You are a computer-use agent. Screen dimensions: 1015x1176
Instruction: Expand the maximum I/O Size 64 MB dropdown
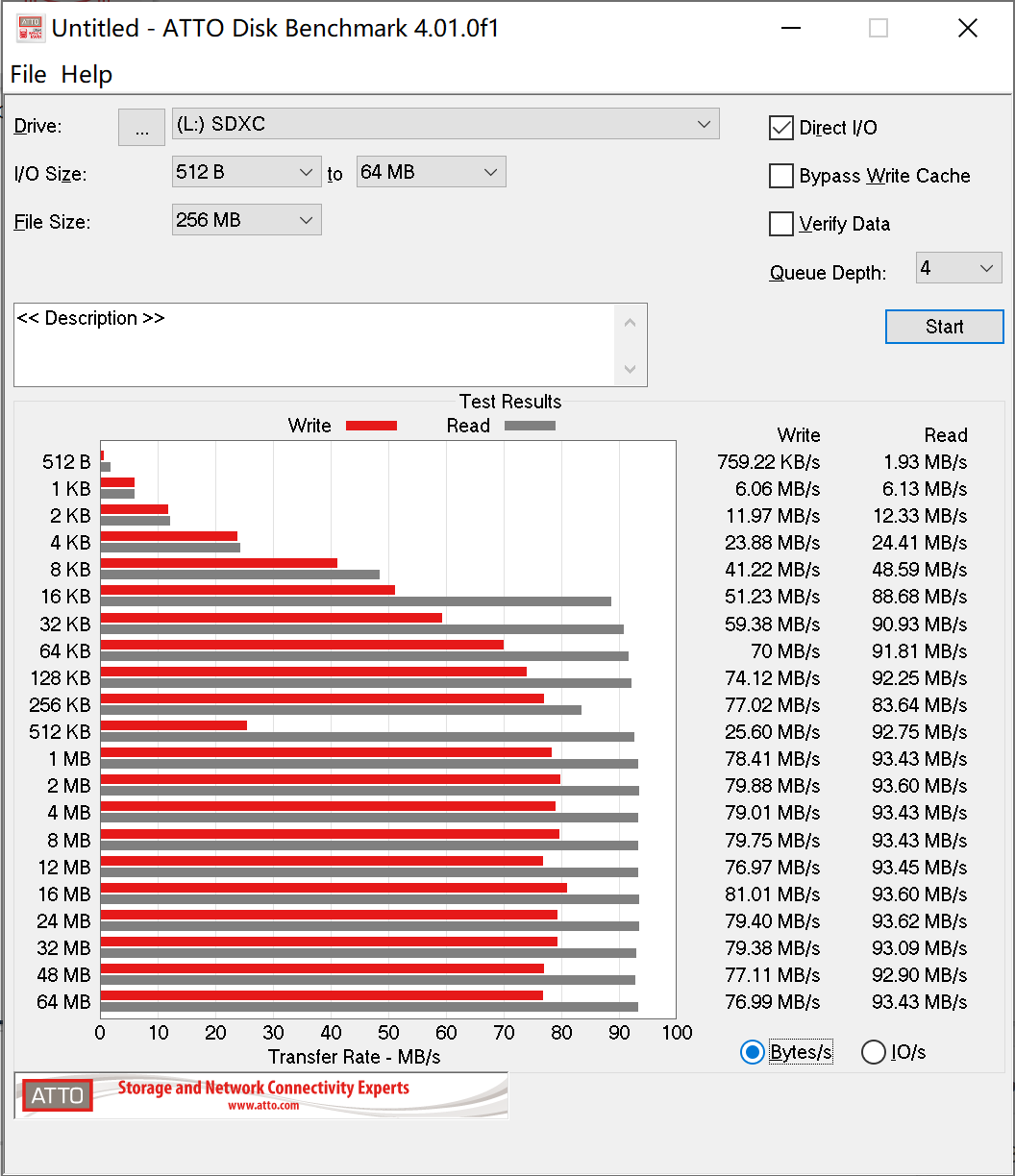(431, 172)
